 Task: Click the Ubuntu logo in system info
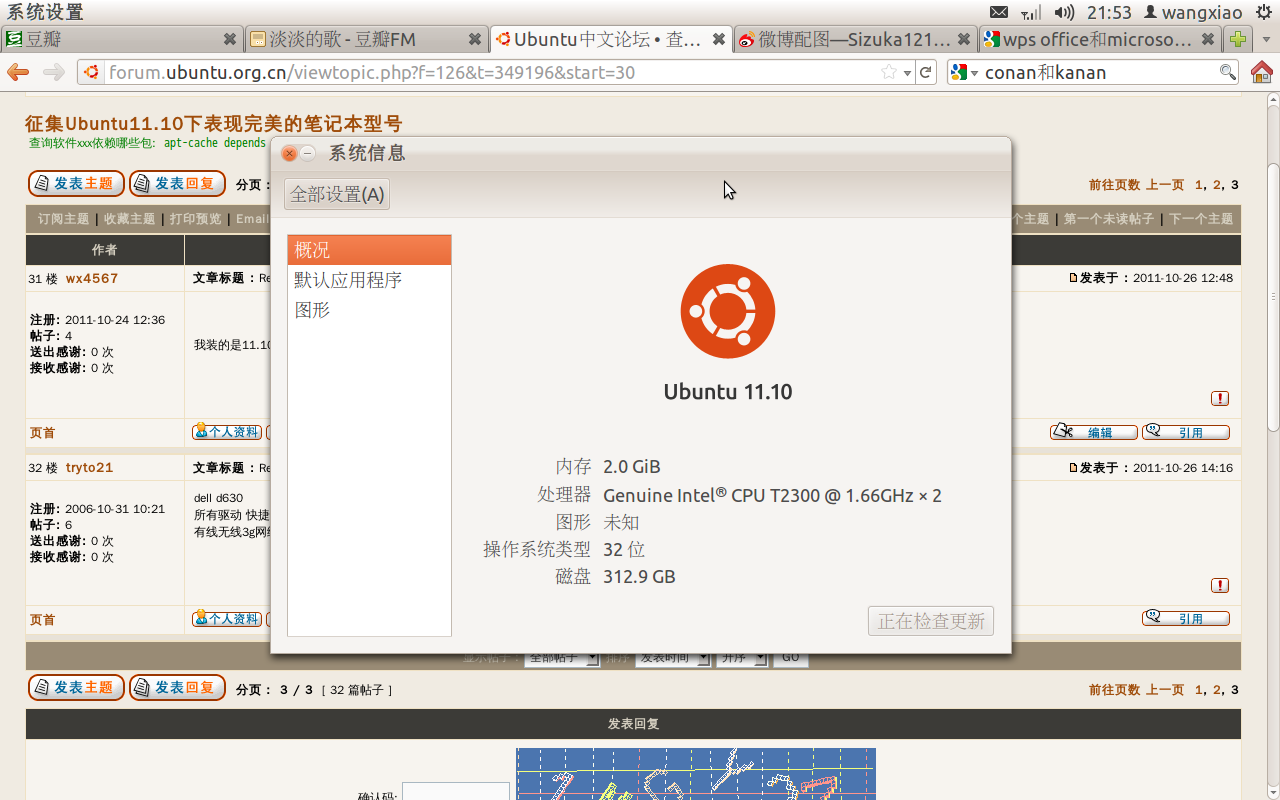728,311
